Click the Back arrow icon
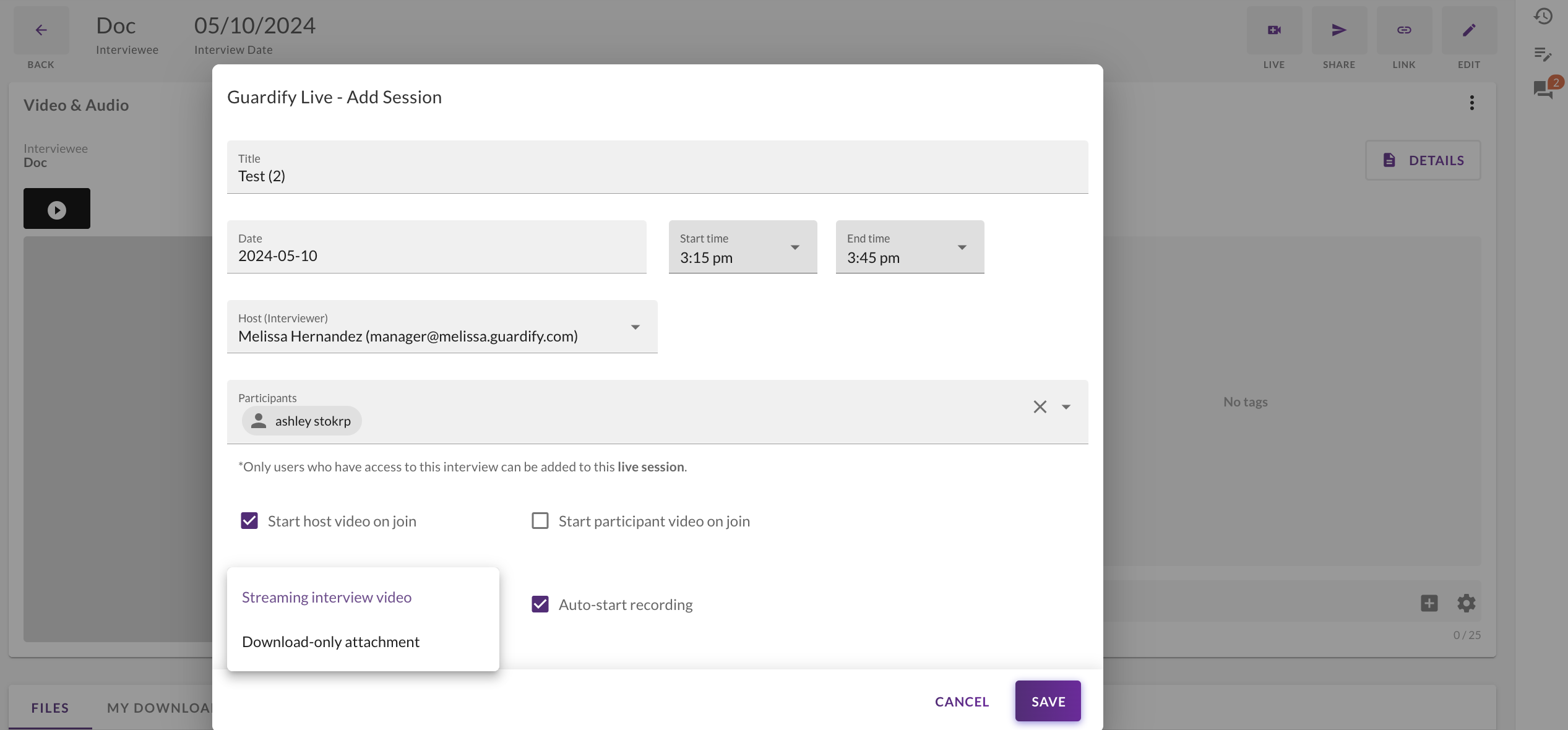The height and width of the screenshot is (730, 1568). click(x=41, y=30)
